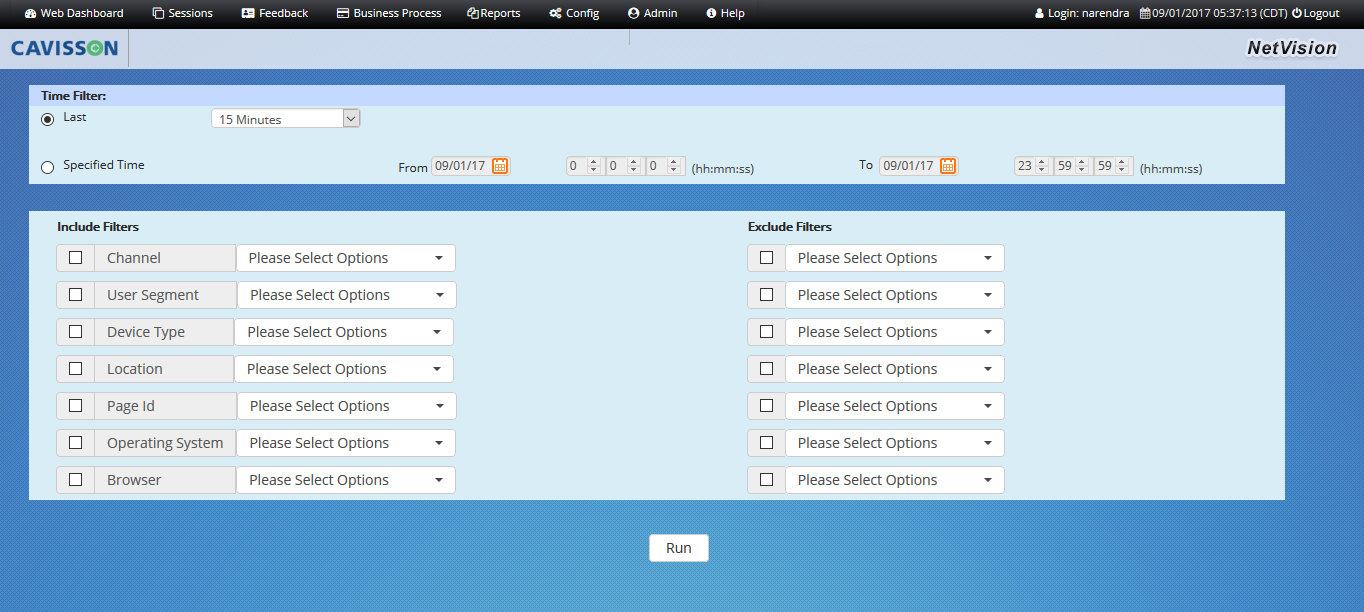Screen dimensions: 1364x612
Task: Open the Operating System include options dropdown
Action: pyautogui.click(x=347, y=443)
